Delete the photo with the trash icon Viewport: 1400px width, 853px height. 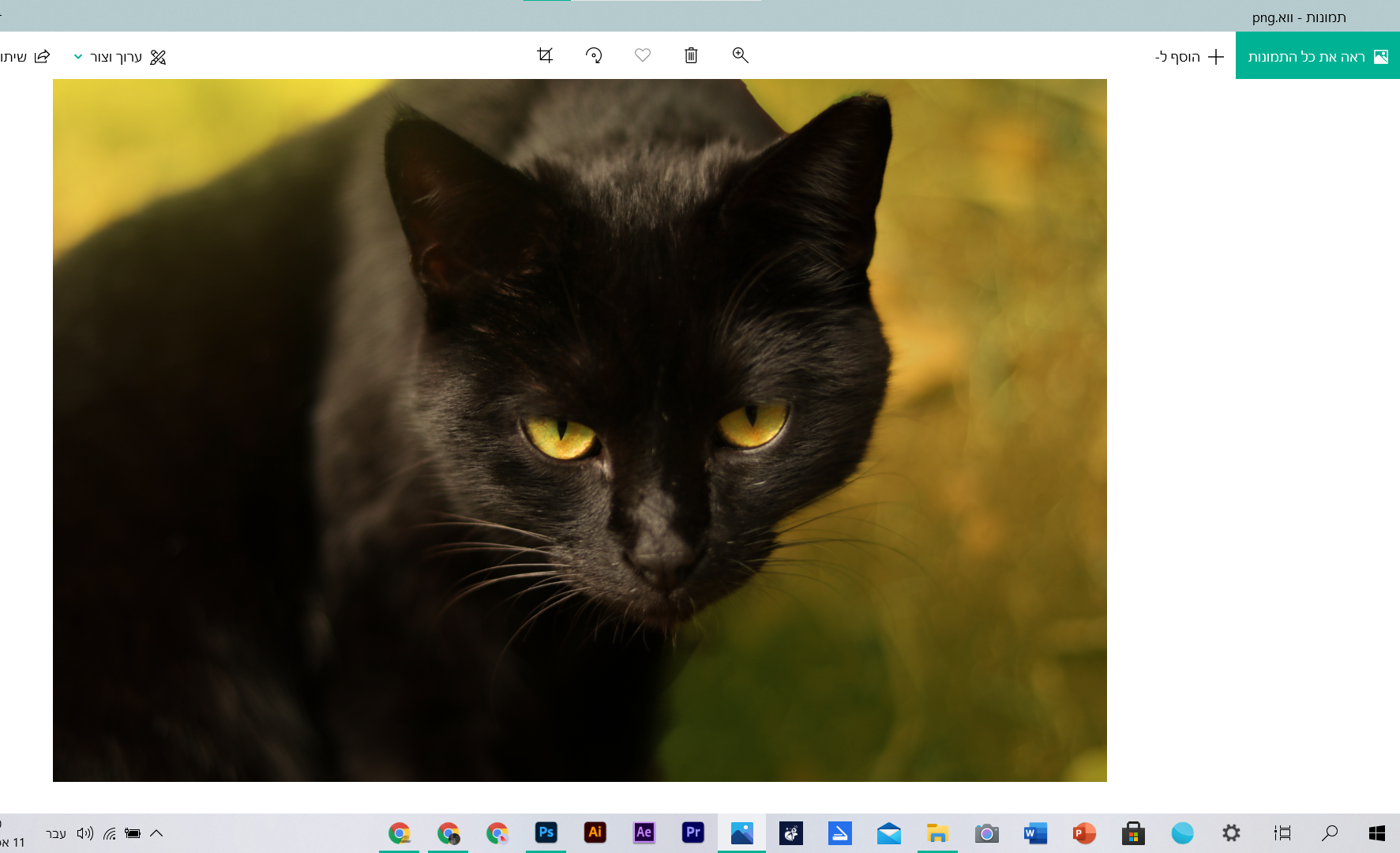pyautogui.click(x=691, y=55)
